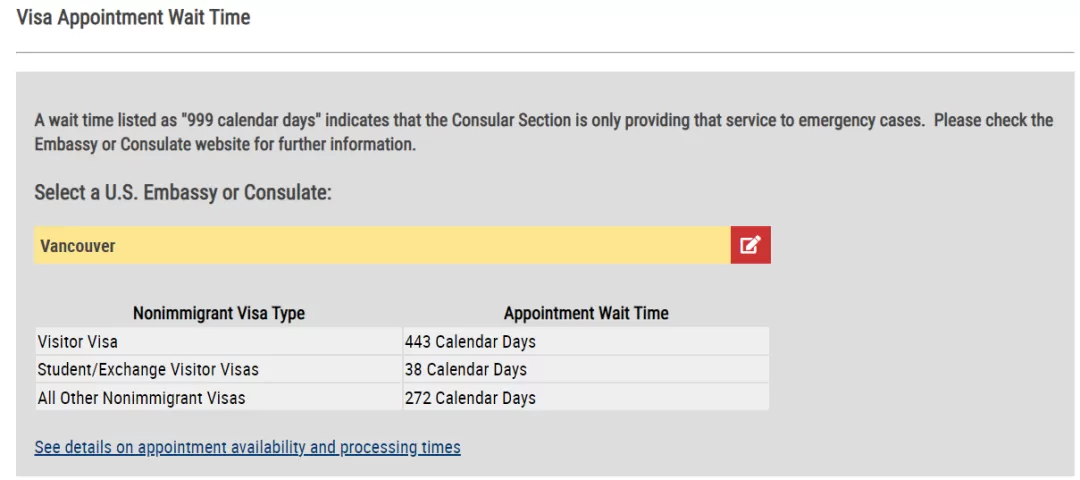This screenshot has width=1080, height=480.
Task: Click the divider line under the title
Action: click(x=544, y=52)
